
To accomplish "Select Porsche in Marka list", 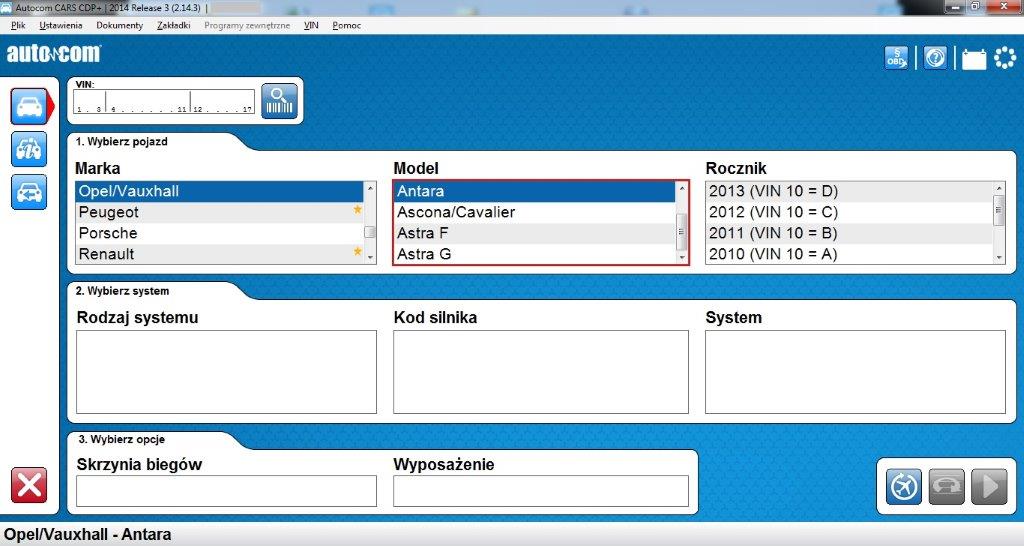I will pyautogui.click(x=219, y=233).
